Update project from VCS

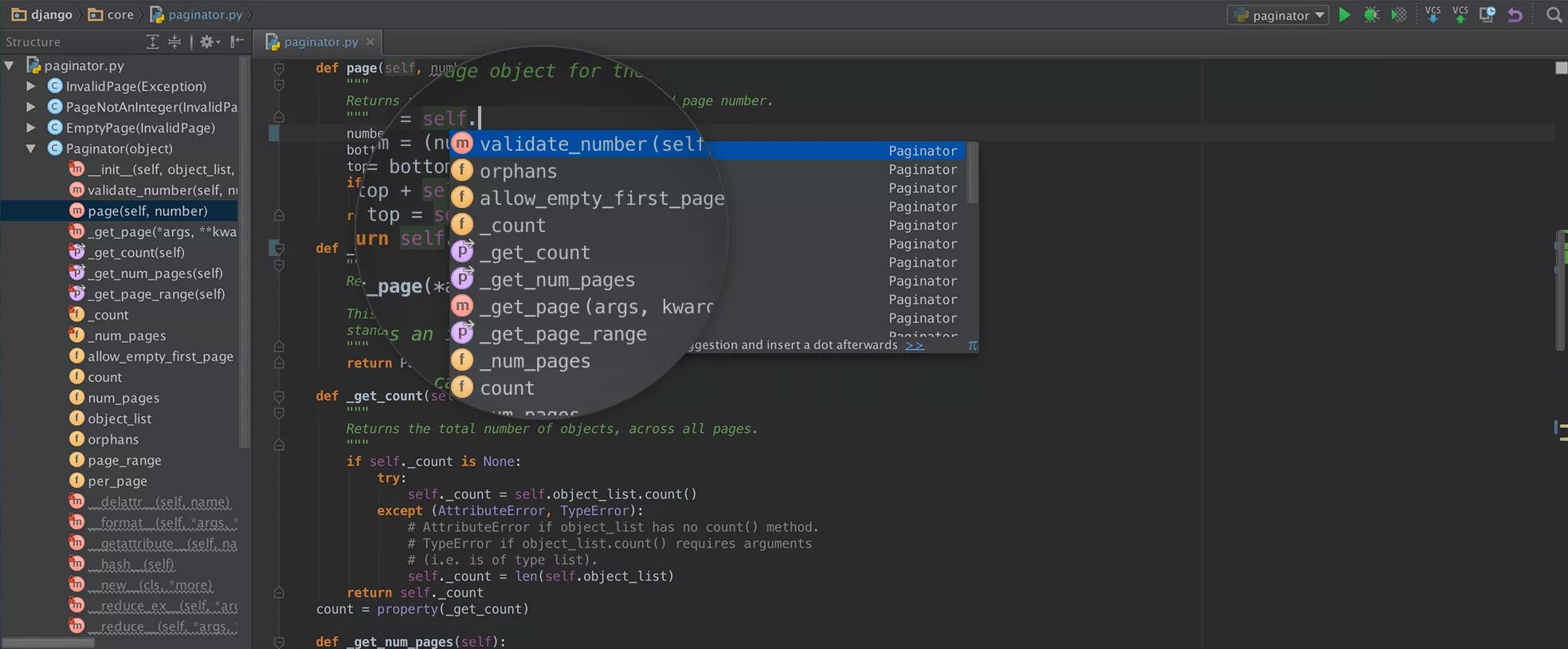click(1433, 14)
